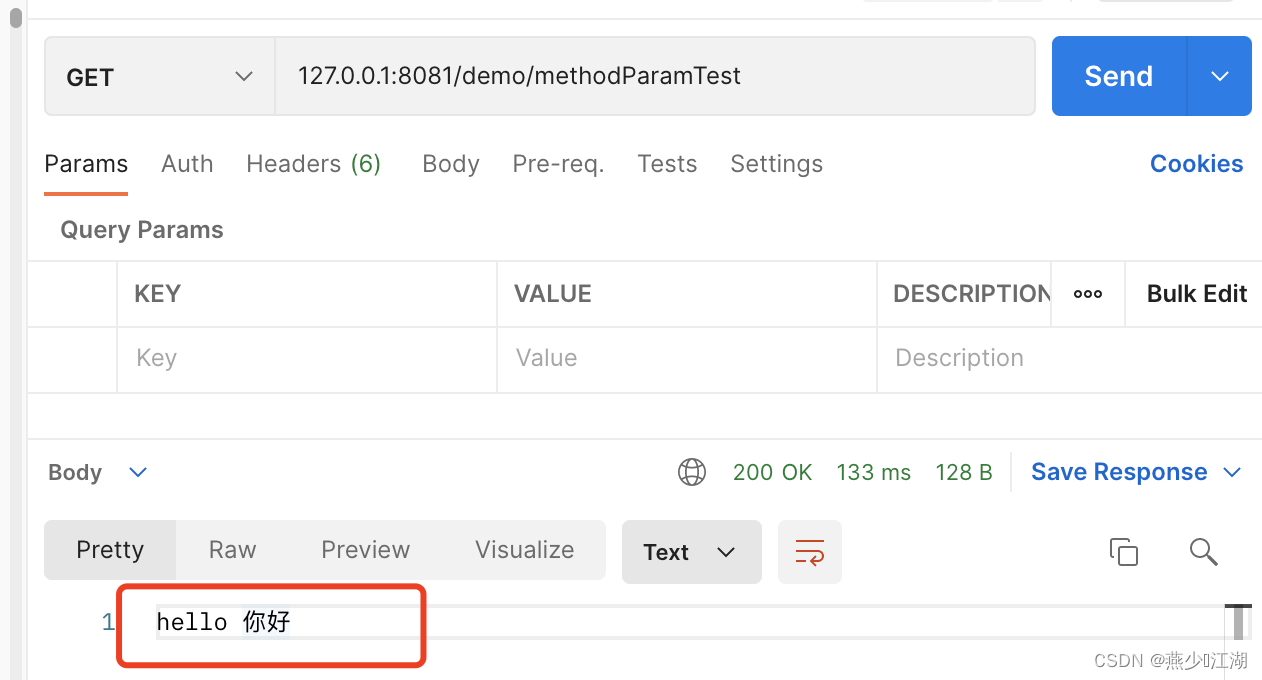Select the Visualize response view

[x=524, y=549]
